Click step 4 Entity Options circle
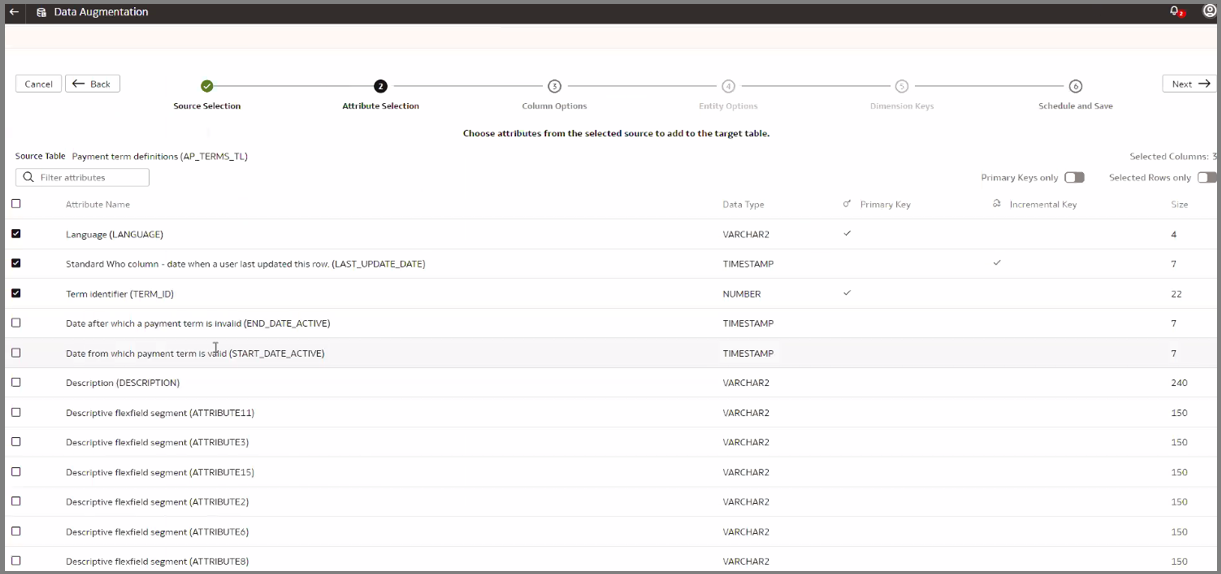This screenshot has width=1221, height=574. point(728,86)
